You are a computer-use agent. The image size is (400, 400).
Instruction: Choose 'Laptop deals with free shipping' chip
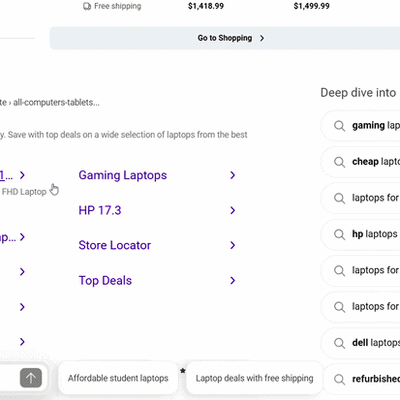[x=254, y=378]
